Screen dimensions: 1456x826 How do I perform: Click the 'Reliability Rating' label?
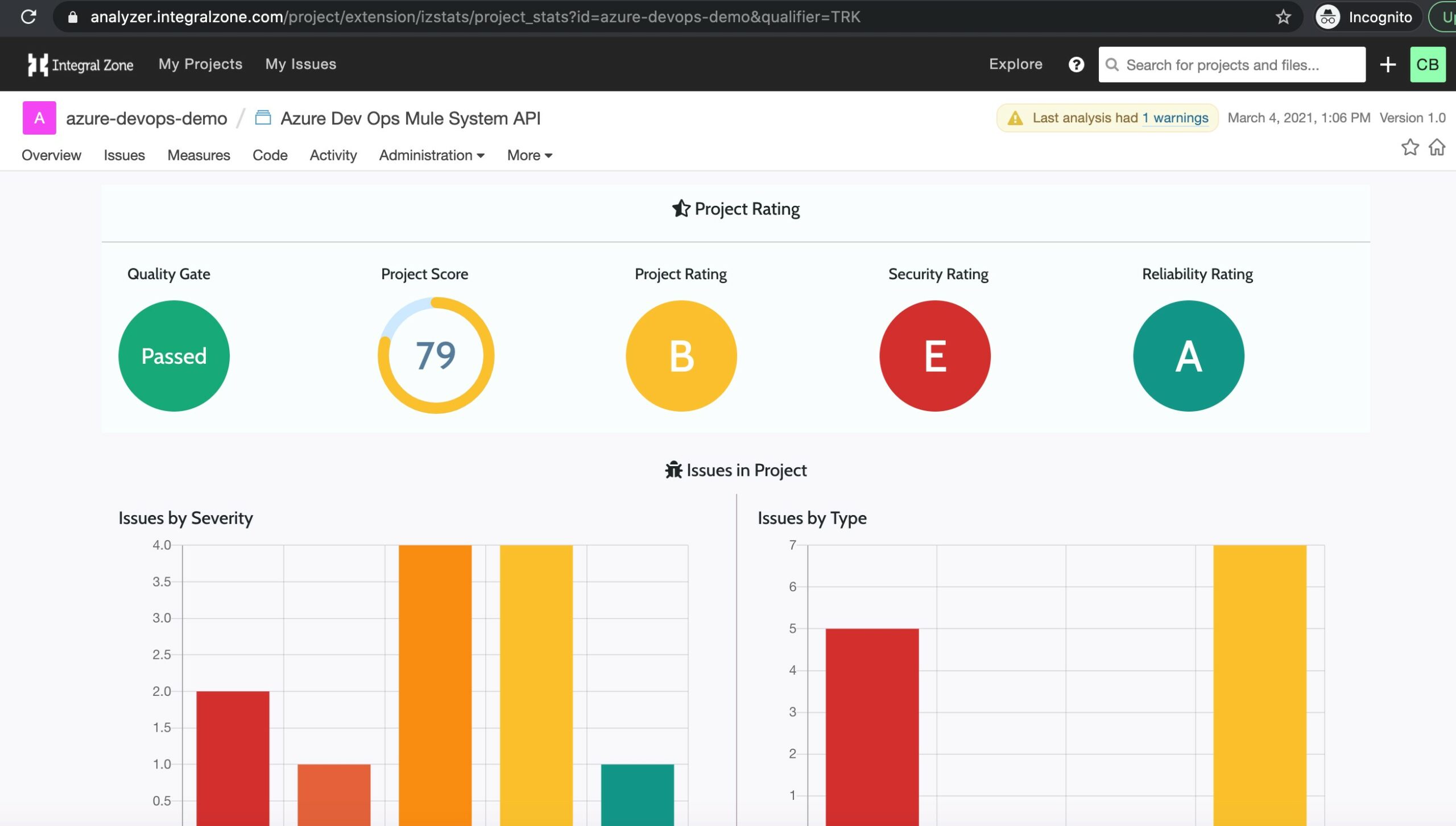click(x=1197, y=274)
